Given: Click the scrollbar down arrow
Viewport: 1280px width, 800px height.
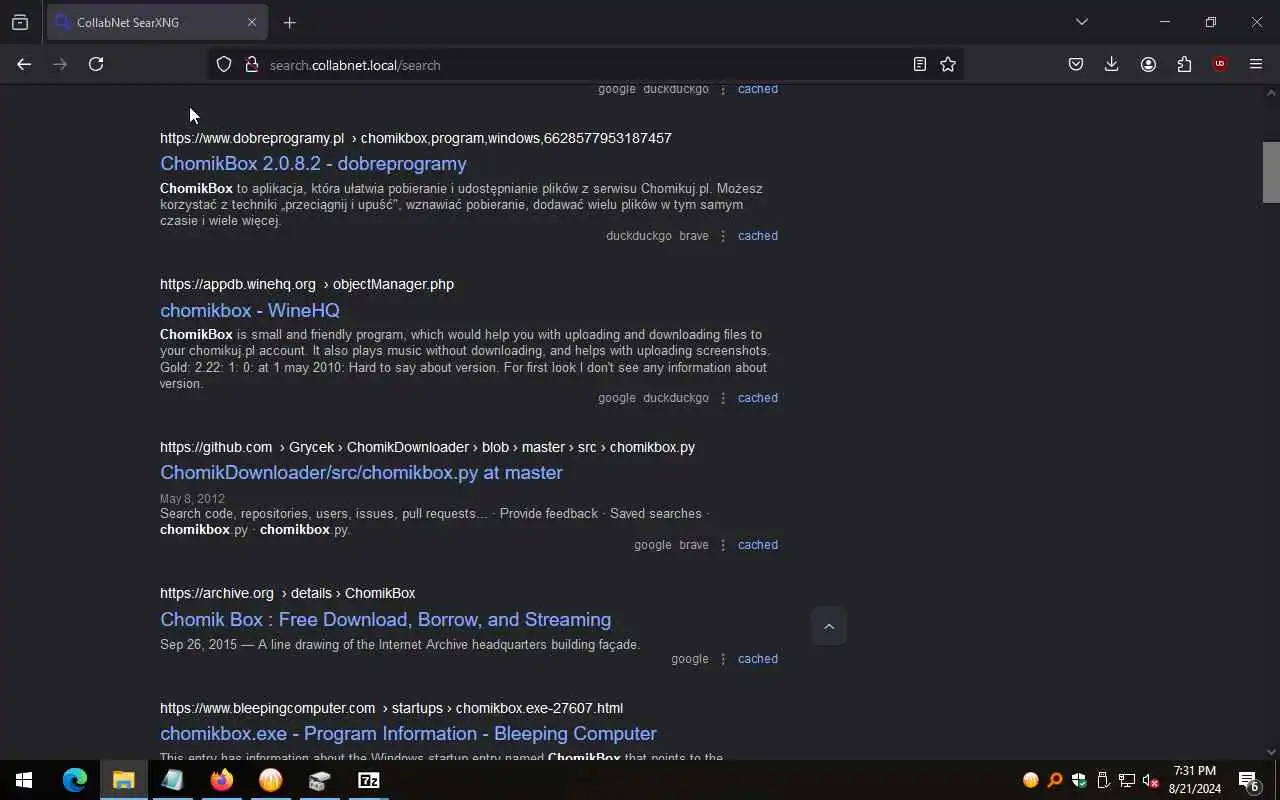Looking at the screenshot, I should [1271, 752].
